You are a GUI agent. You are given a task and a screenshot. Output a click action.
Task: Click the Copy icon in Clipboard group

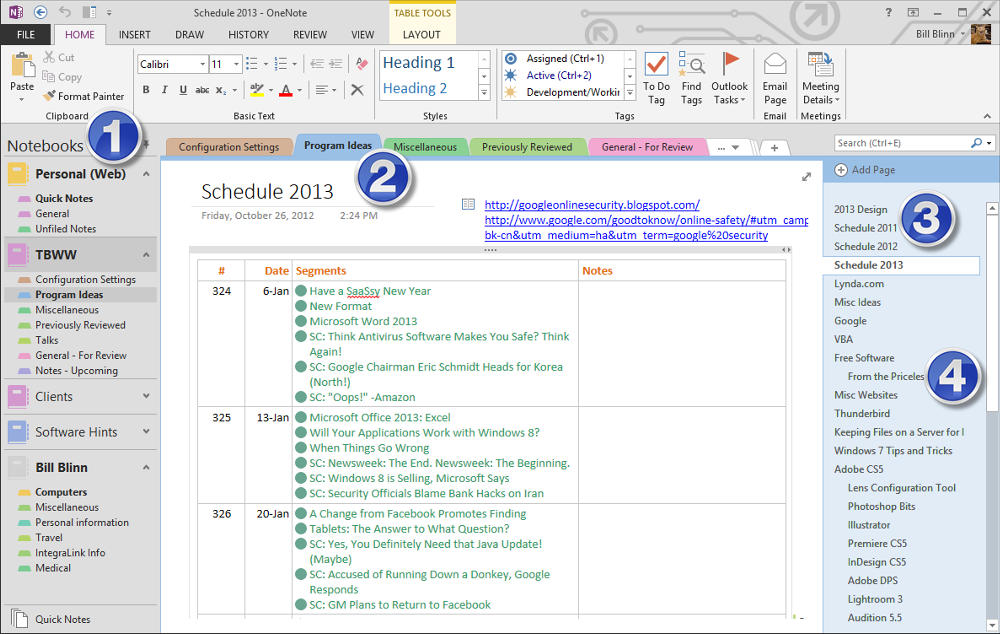click(x=48, y=77)
